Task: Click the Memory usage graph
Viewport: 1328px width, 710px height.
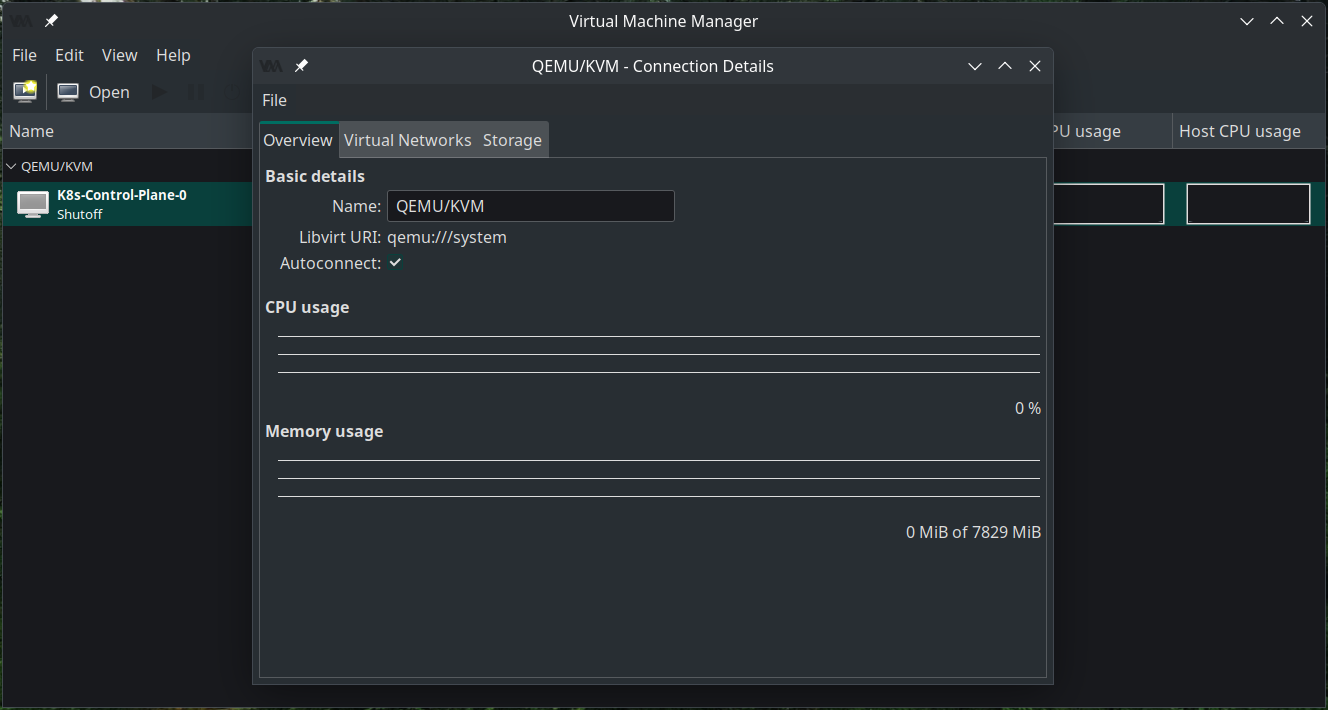Action: click(x=659, y=479)
